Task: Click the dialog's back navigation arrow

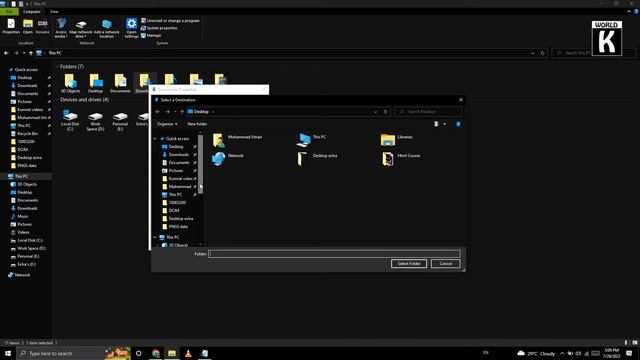Action: point(158,112)
